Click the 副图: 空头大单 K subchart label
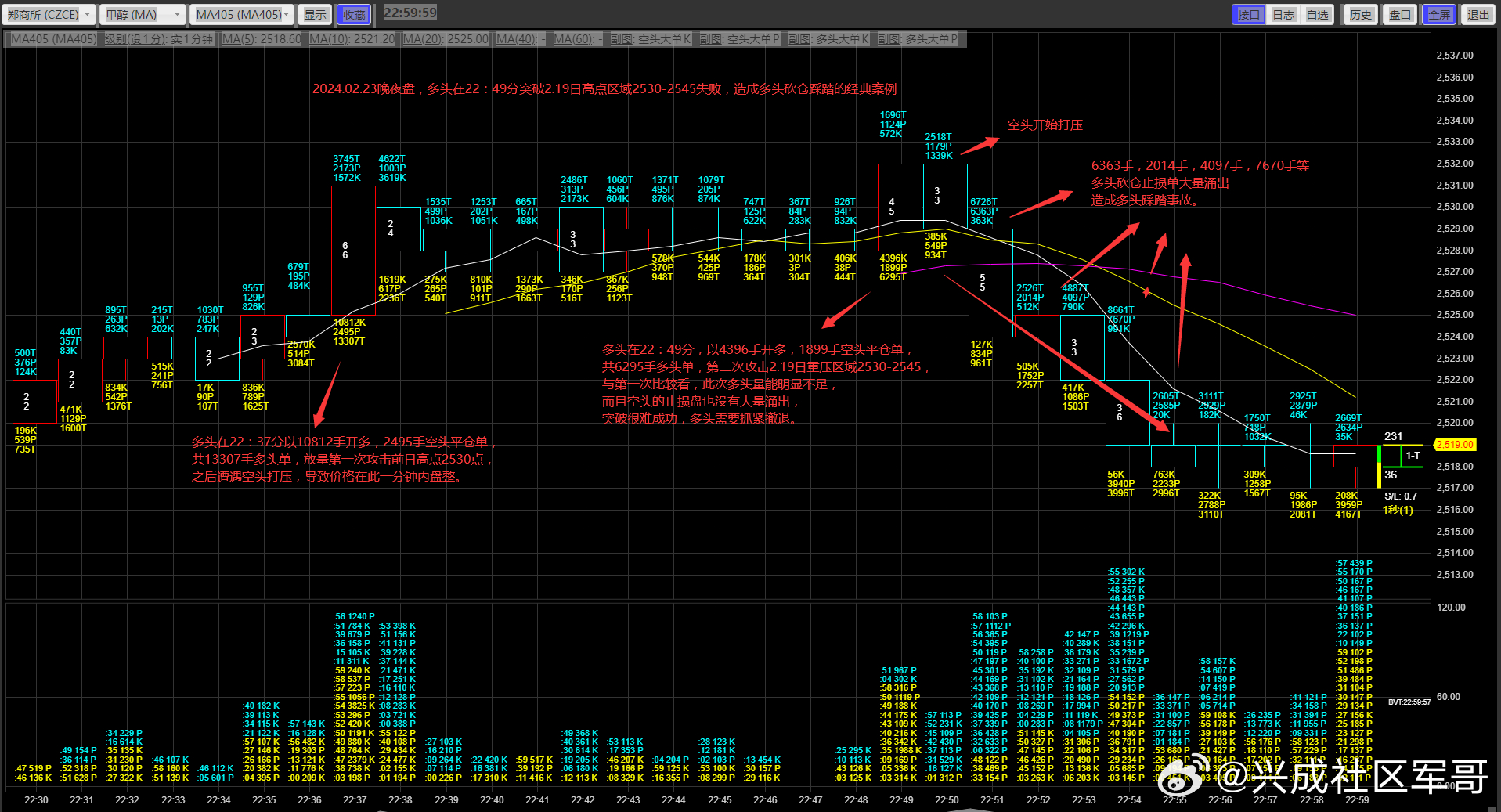The image size is (1501, 812). pos(651,39)
